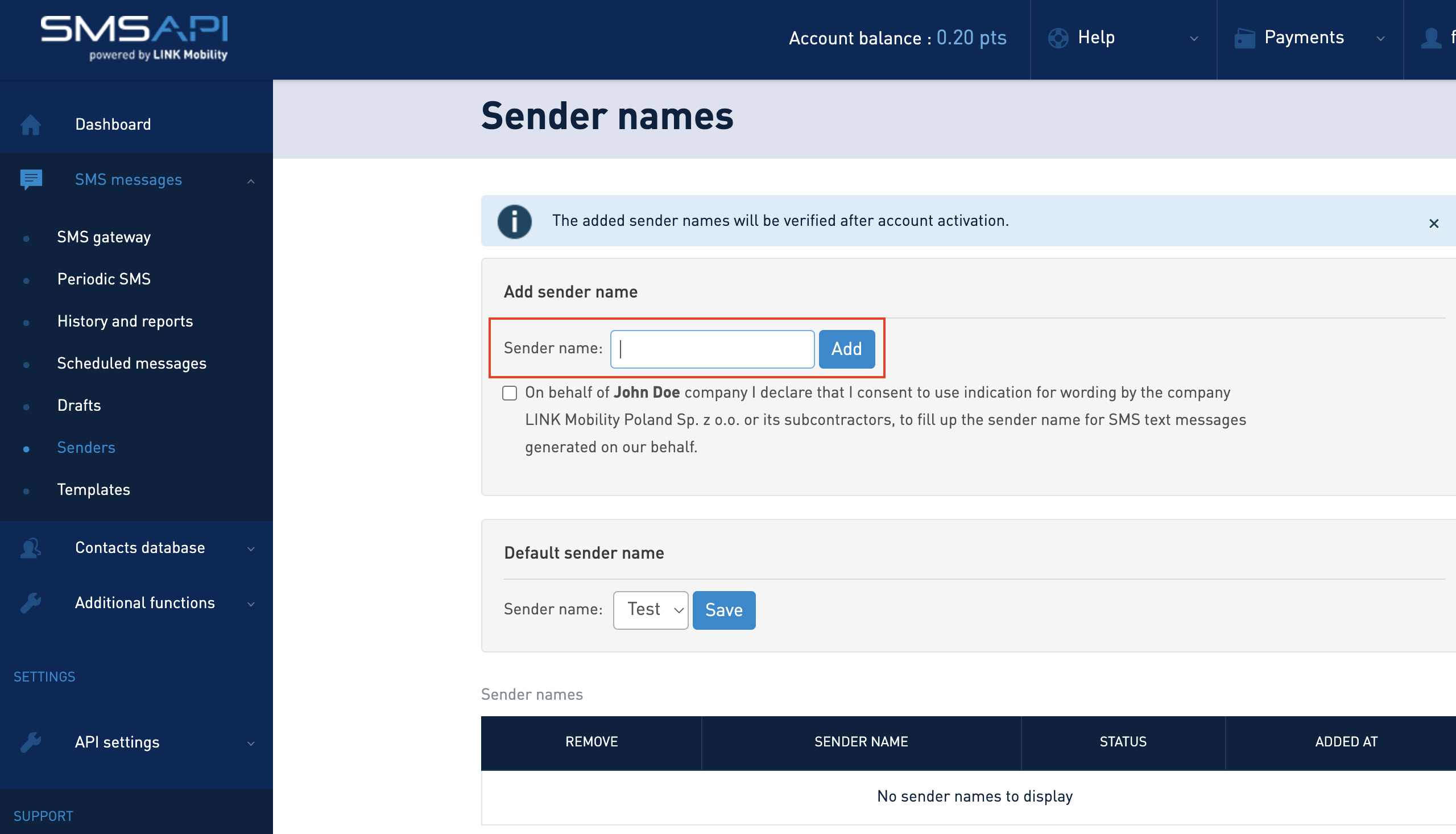The height and width of the screenshot is (834, 1456).
Task: Go to Templates in sidebar
Action: [x=93, y=490]
